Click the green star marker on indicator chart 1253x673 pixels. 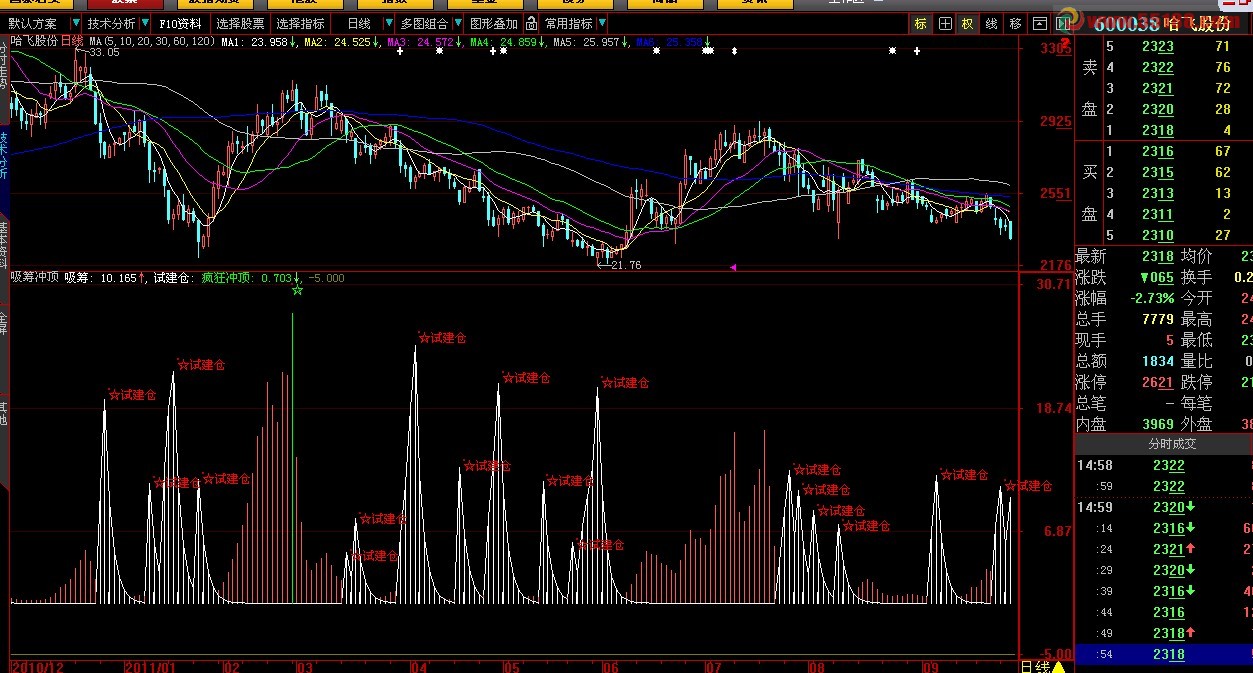297,290
